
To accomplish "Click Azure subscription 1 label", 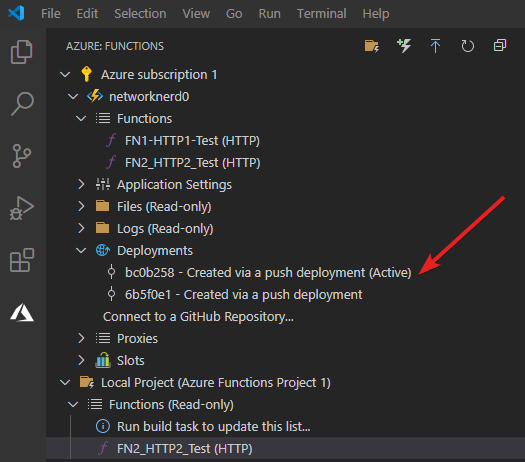I will (x=159, y=74).
